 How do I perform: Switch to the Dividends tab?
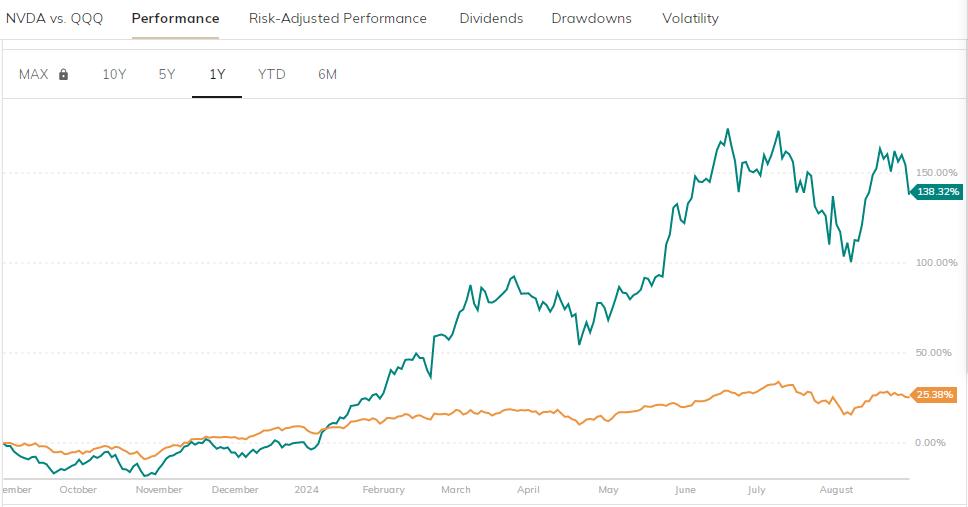tap(491, 18)
